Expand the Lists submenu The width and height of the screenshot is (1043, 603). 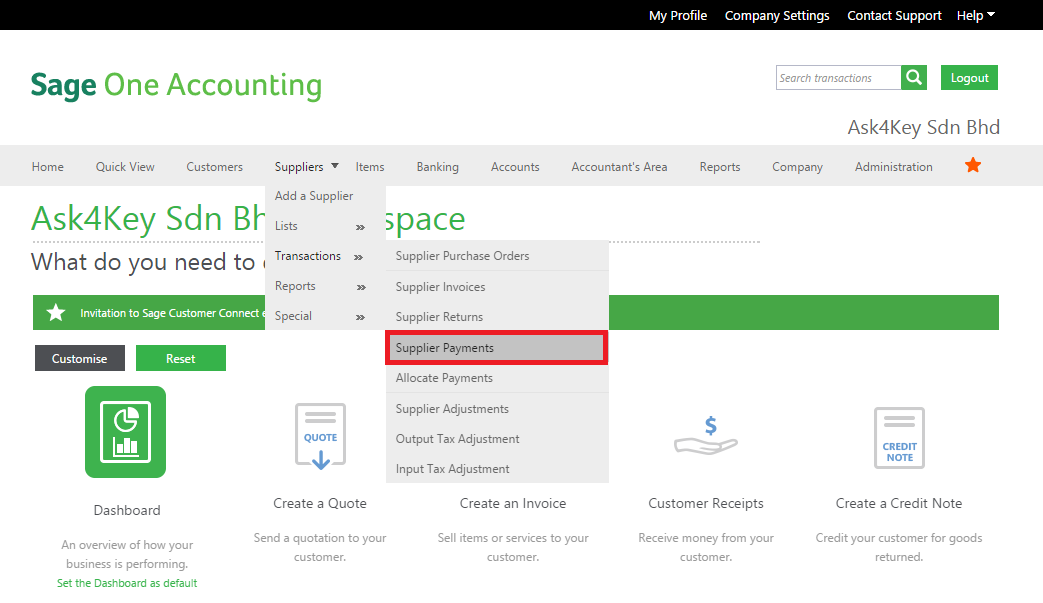320,226
